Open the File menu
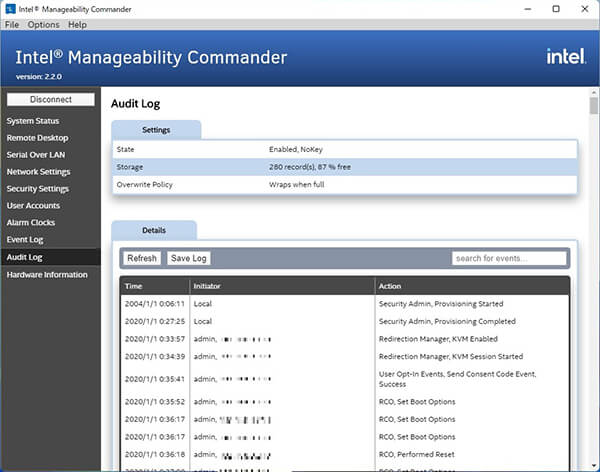600x472 pixels. tap(12, 24)
